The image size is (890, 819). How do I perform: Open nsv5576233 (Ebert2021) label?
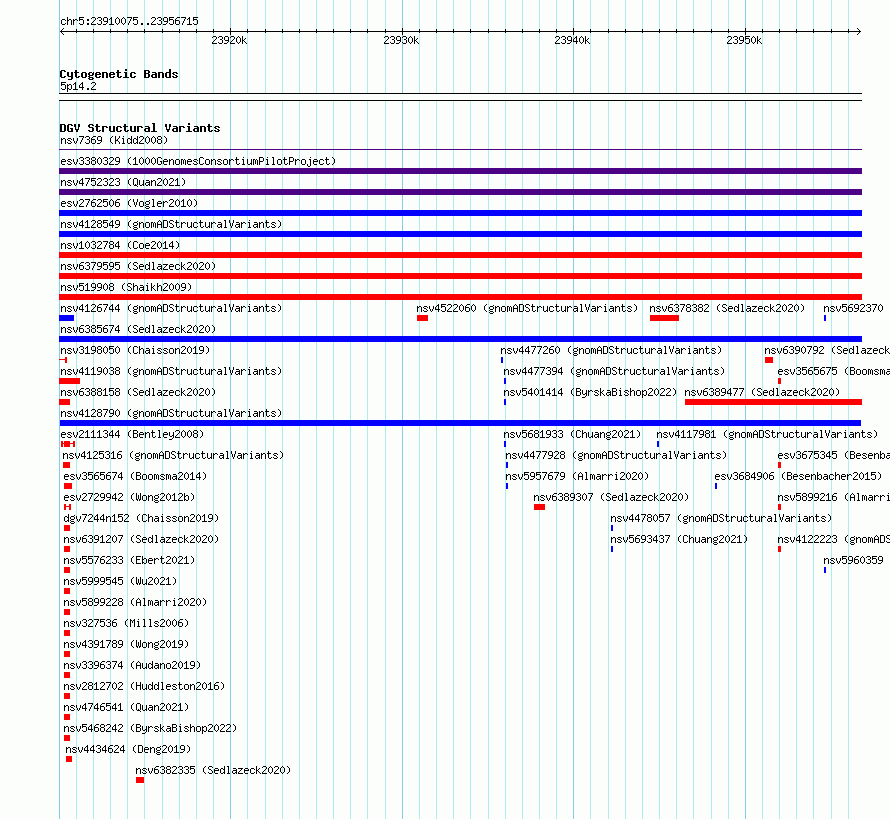click(x=129, y=560)
